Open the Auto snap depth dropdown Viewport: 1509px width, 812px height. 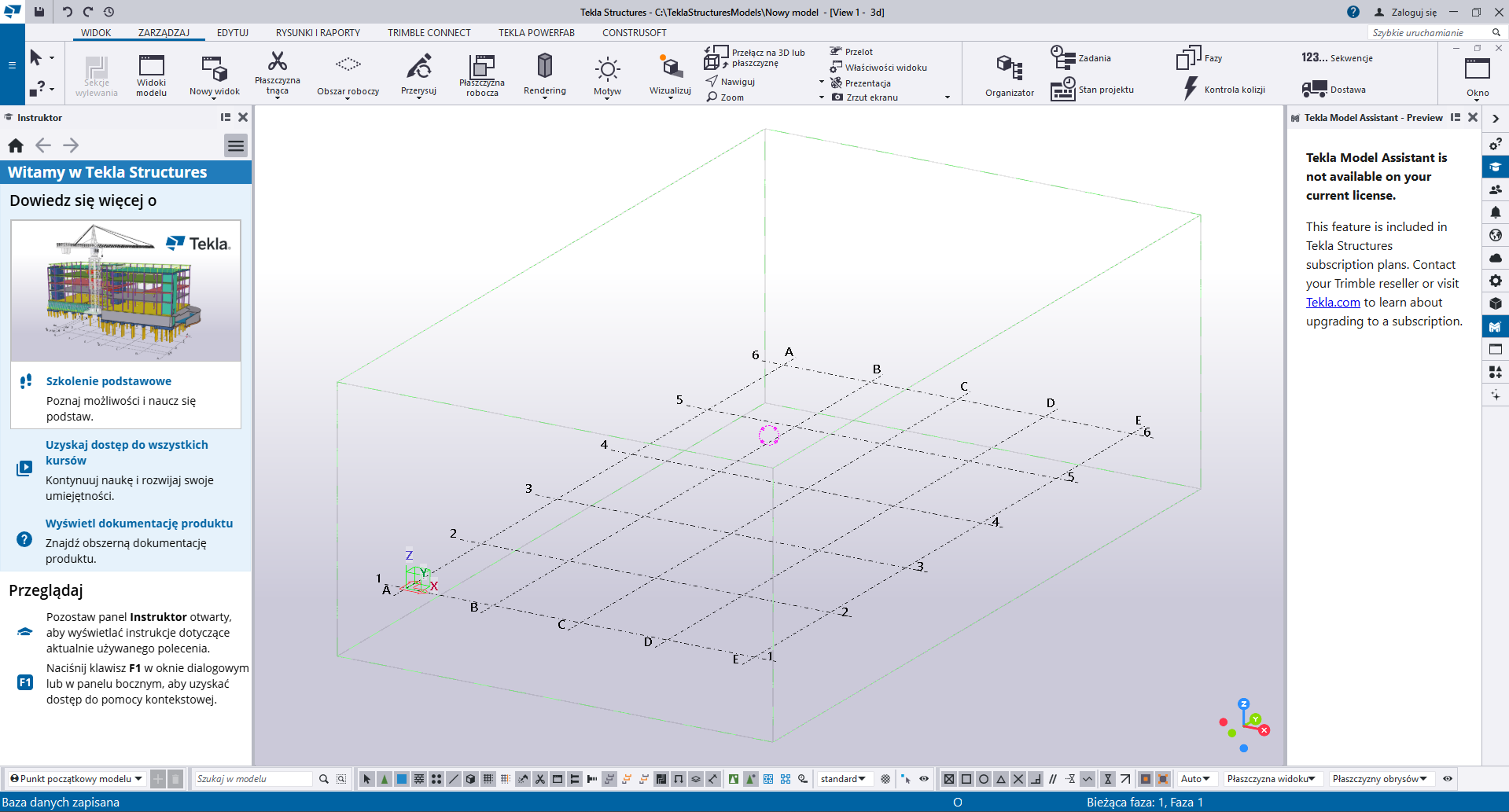point(1195,779)
